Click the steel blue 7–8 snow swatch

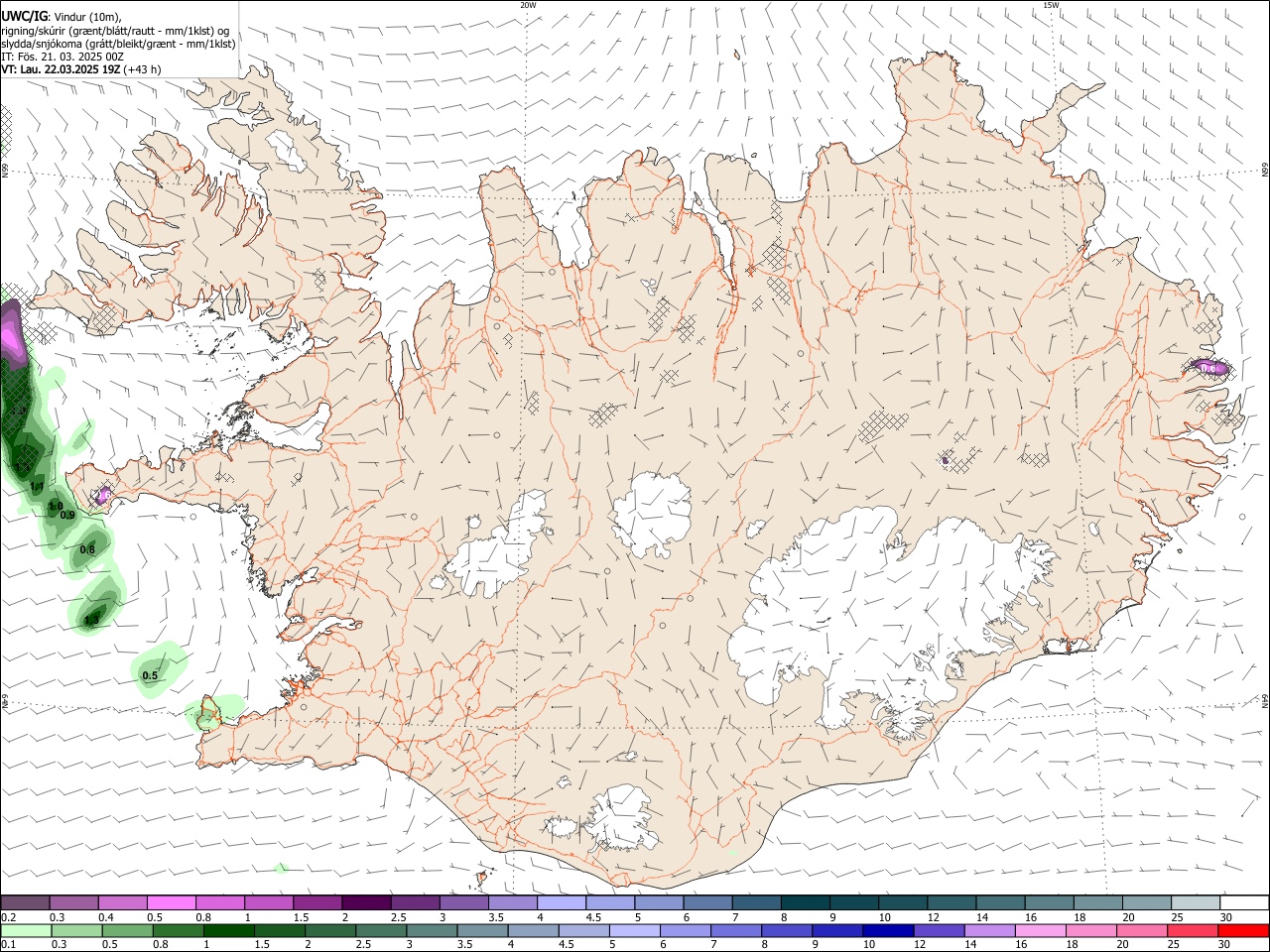click(x=755, y=902)
